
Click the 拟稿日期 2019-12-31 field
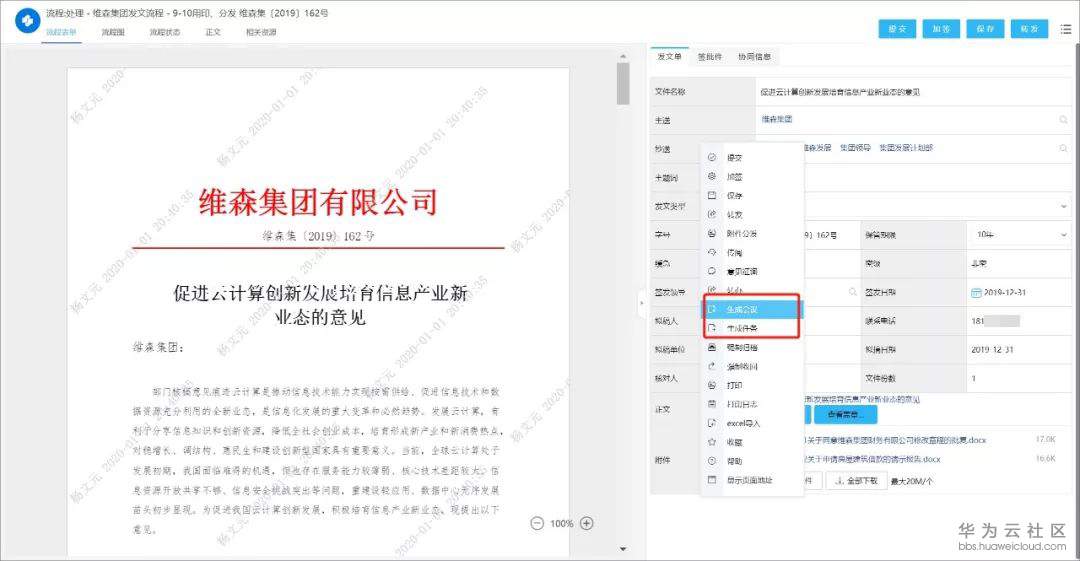(x=1020, y=349)
